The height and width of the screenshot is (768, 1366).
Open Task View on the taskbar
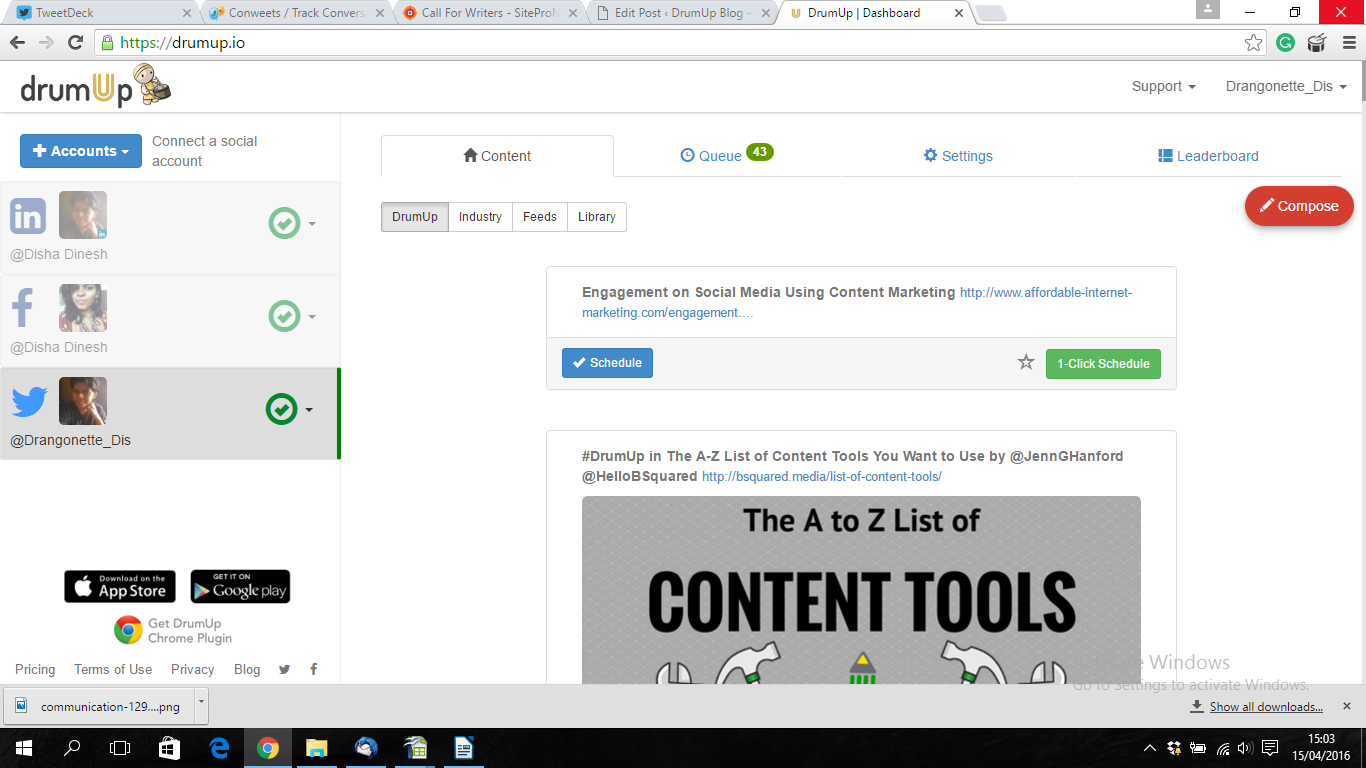pos(120,748)
